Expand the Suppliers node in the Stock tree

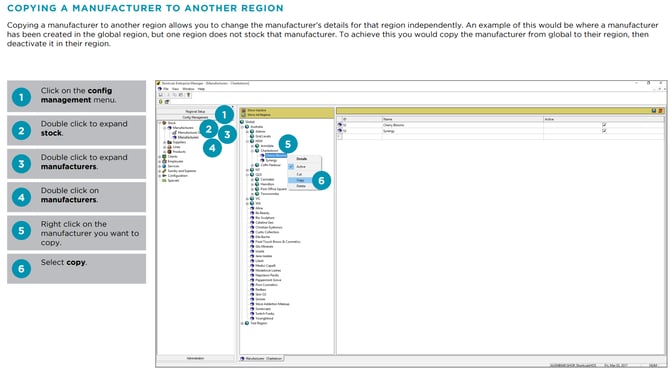(x=165, y=142)
